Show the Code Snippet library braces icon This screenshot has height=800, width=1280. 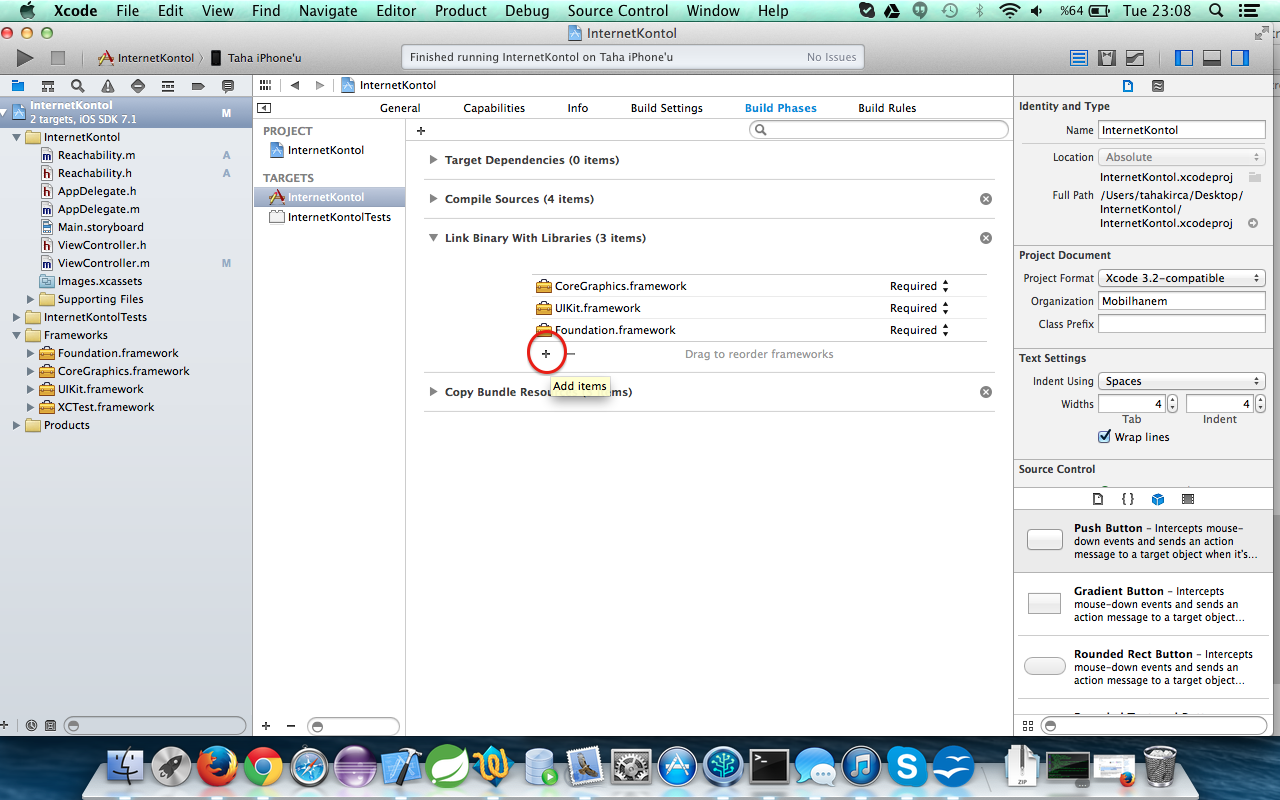[x=1128, y=499]
